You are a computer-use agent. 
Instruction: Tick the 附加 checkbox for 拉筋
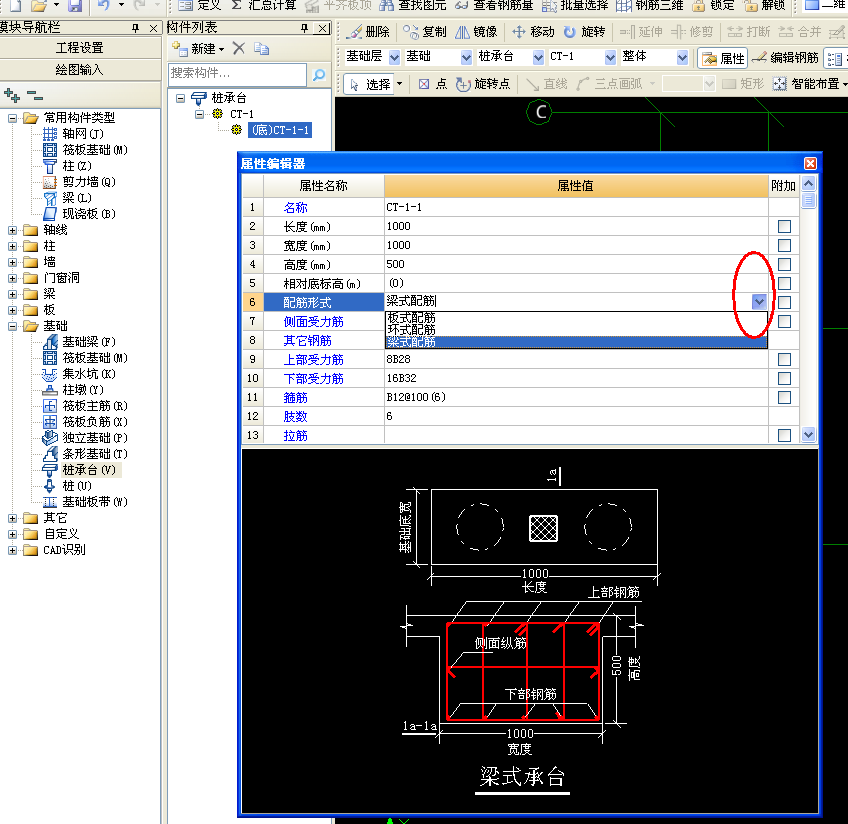click(x=784, y=435)
